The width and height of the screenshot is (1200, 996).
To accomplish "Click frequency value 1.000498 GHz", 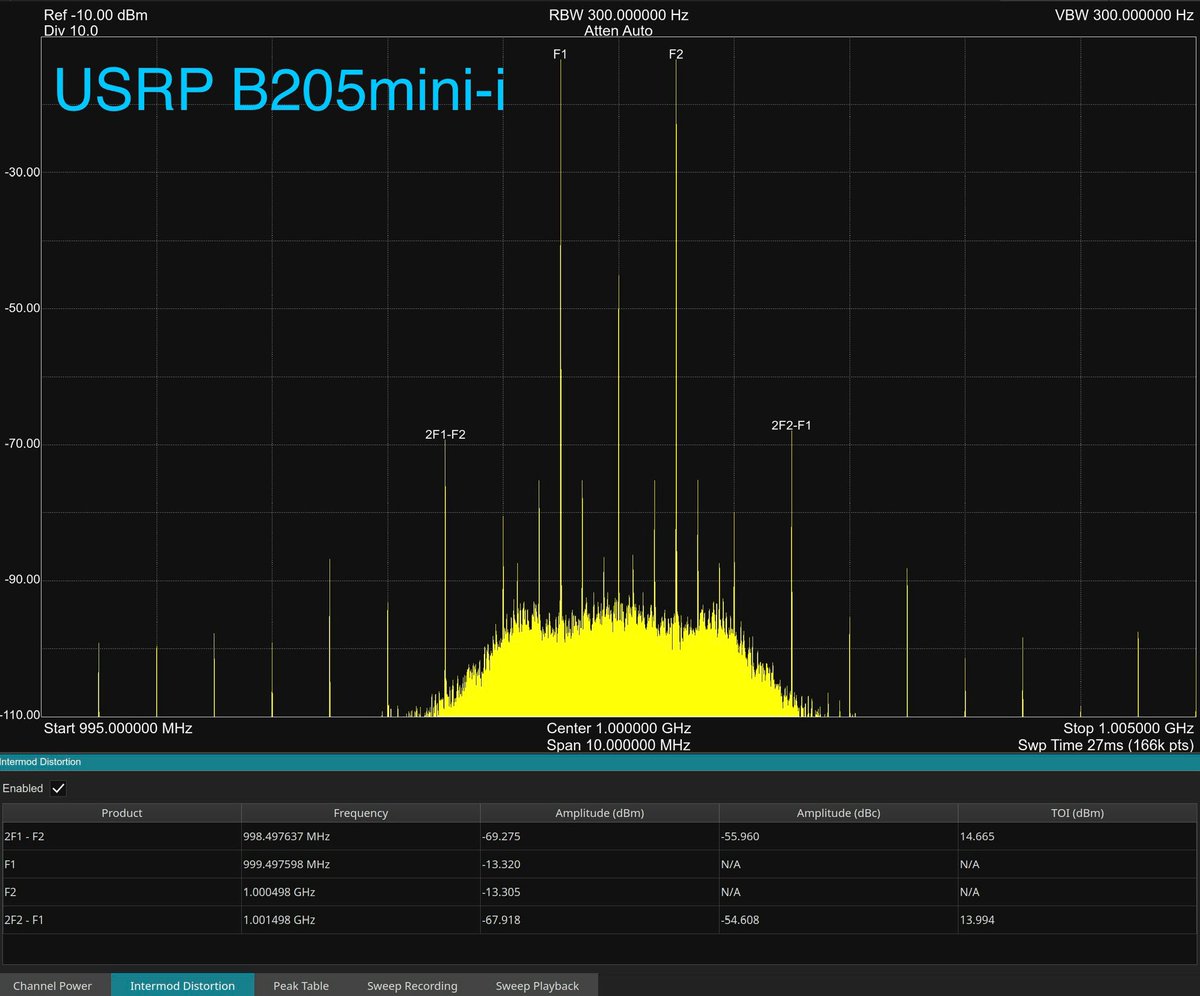I will point(279,892).
